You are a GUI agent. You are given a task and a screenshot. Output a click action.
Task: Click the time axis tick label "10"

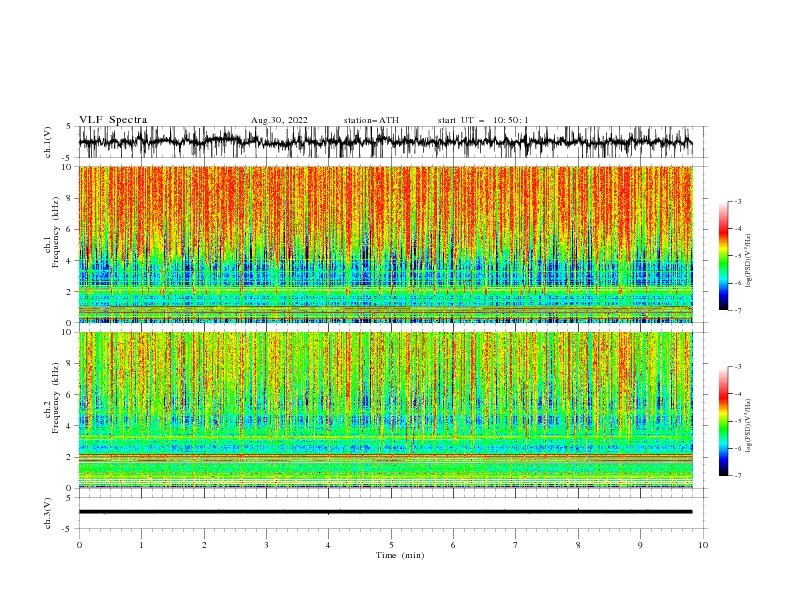[x=703, y=545]
